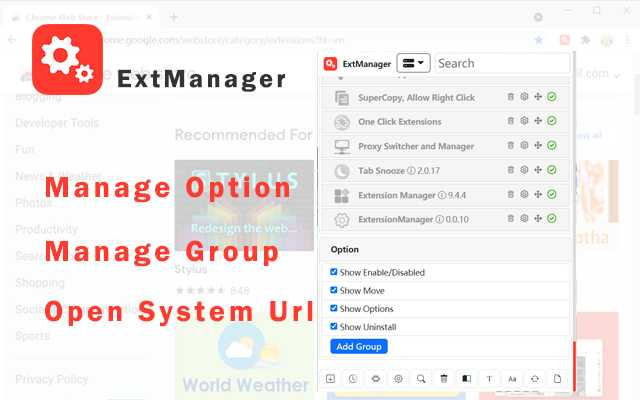Disable SuperCopy via its green check toggle
640x400 pixels.
[x=552, y=97]
